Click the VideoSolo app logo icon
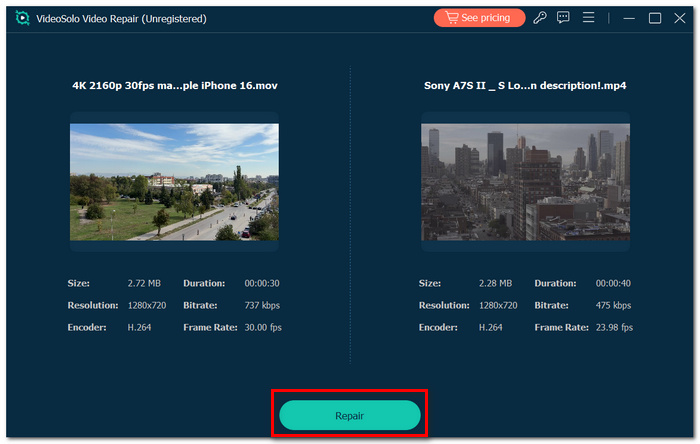The width and height of the screenshot is (700, 444). coord(22,18)
